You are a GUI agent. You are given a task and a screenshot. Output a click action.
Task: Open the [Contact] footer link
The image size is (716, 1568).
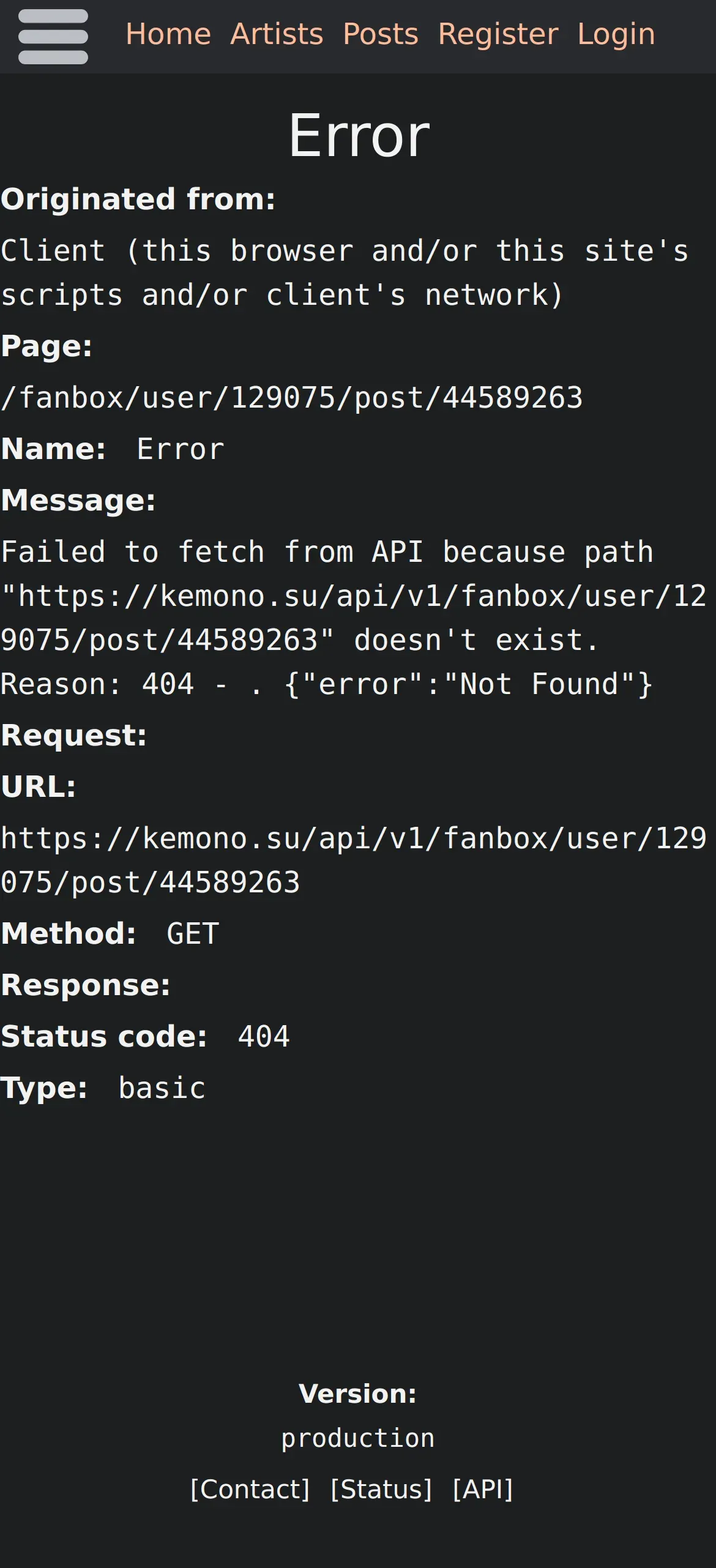click(x=250, y=1489)
